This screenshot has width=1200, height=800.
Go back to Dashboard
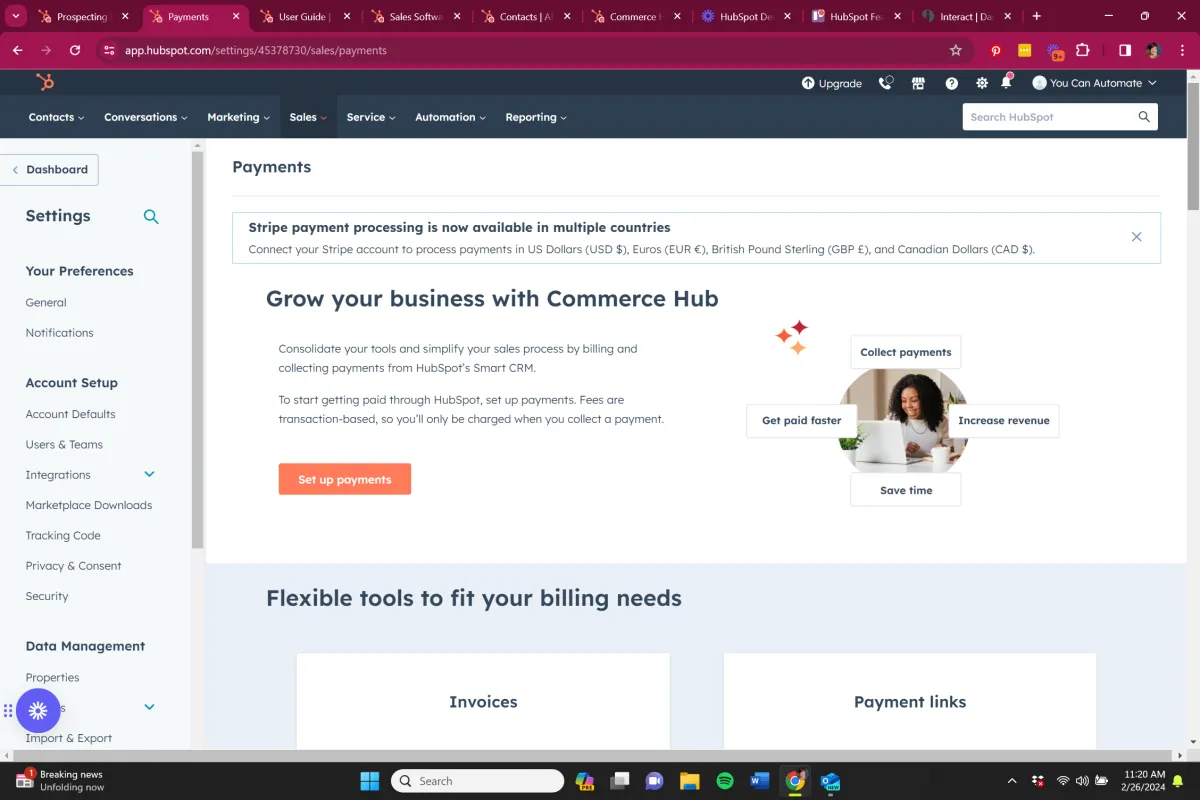pyautogui.click(x=49, y=169)
